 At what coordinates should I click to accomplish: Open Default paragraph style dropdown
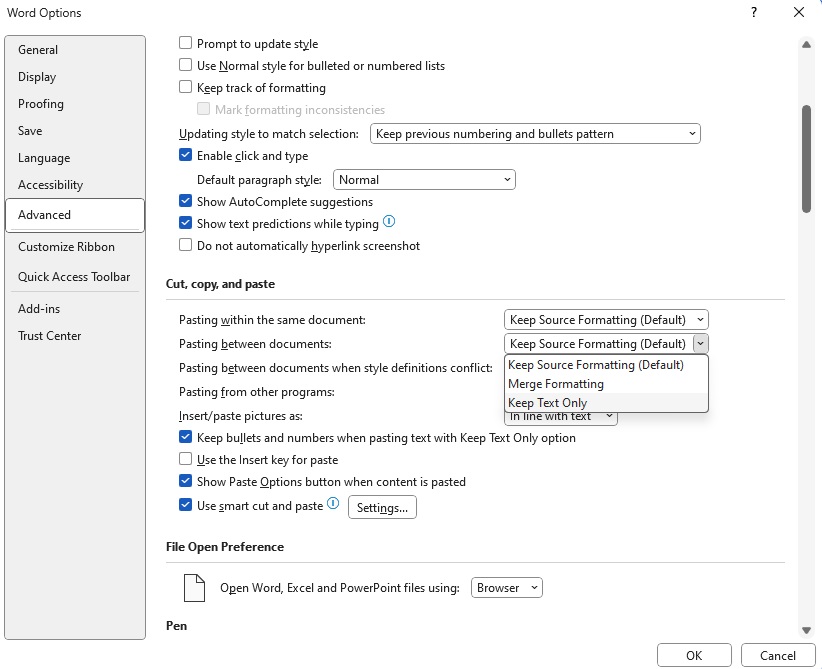pyautogui.click(x=424, y=180)
